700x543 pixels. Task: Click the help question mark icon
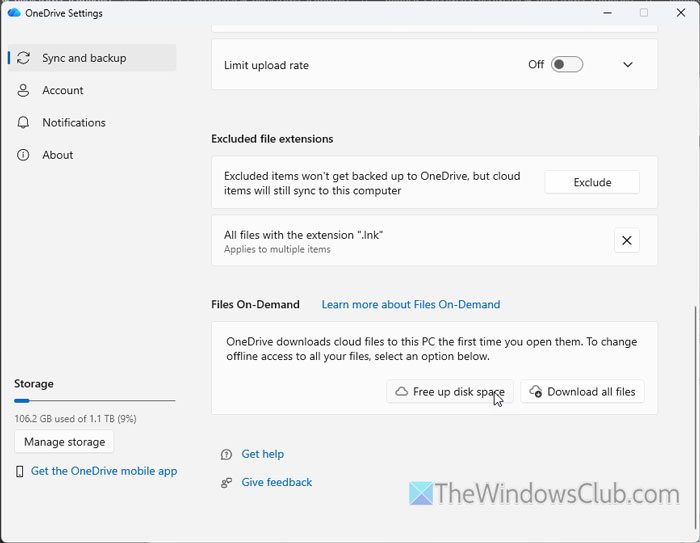(x=226, y=455)
